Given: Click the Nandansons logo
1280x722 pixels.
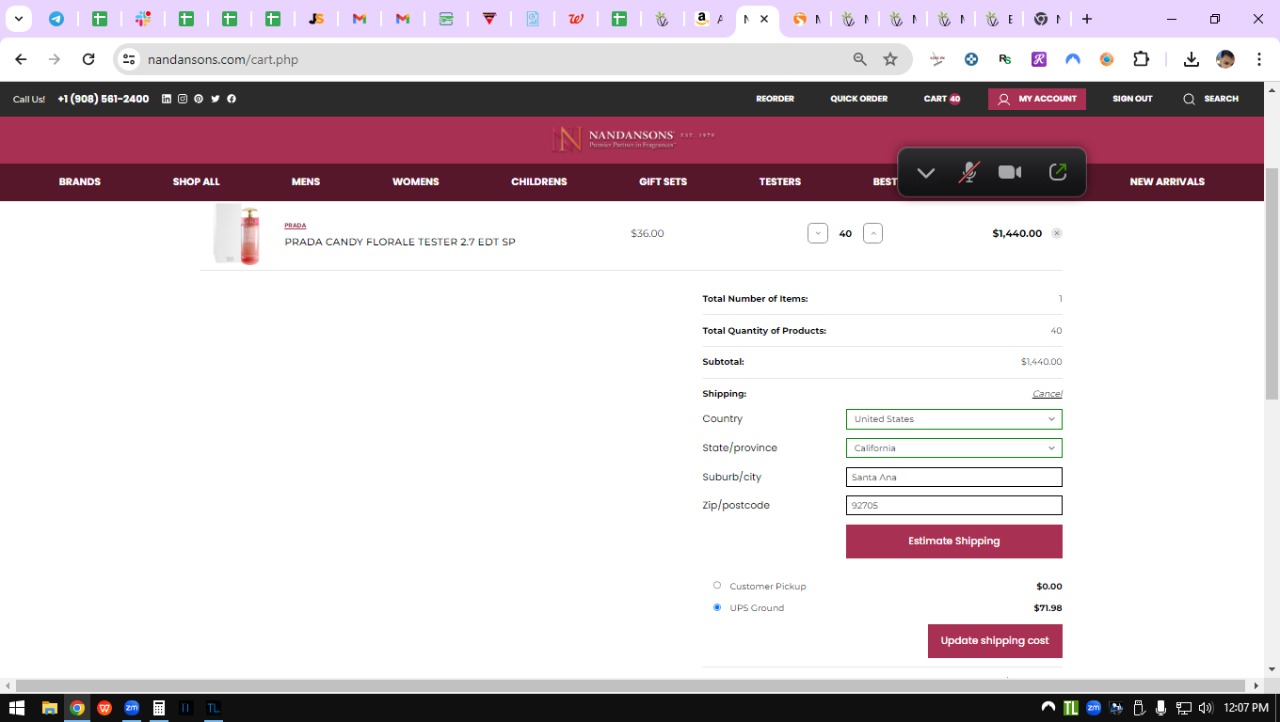Looking at the screenshot, I should click(633, 139).
